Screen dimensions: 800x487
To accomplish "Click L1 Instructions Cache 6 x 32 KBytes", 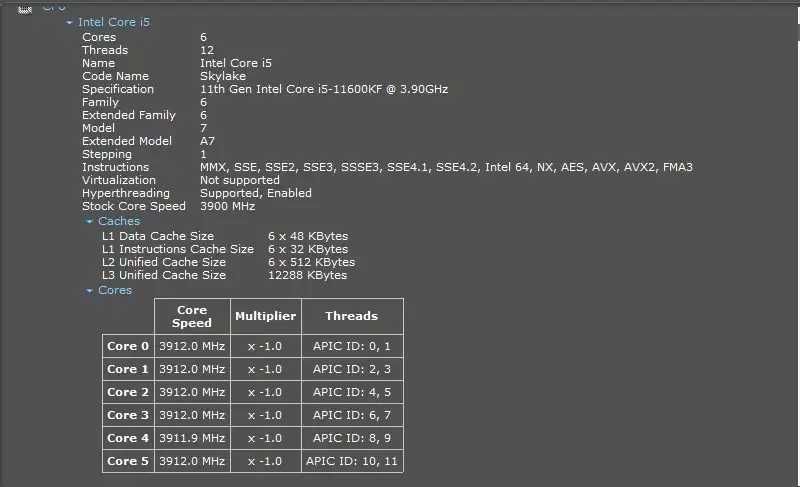I will 308,249.
